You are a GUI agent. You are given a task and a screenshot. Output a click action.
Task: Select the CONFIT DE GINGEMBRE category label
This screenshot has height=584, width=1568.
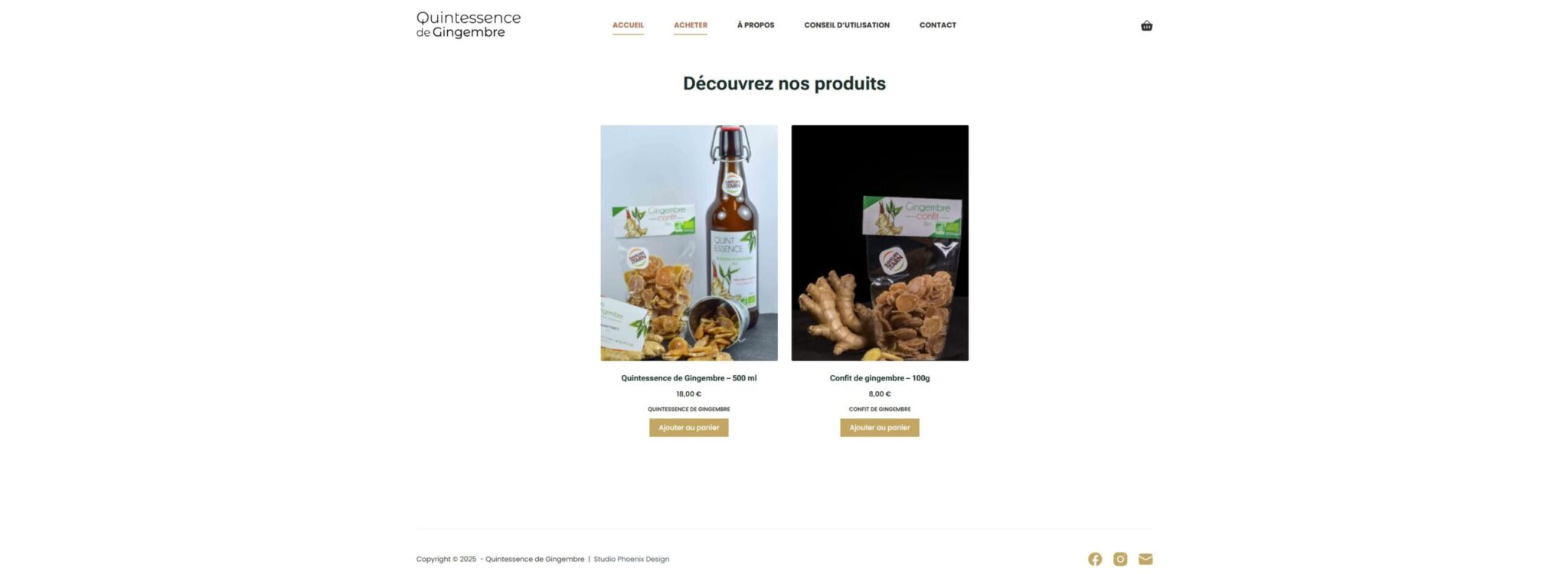tap(880, 409)
